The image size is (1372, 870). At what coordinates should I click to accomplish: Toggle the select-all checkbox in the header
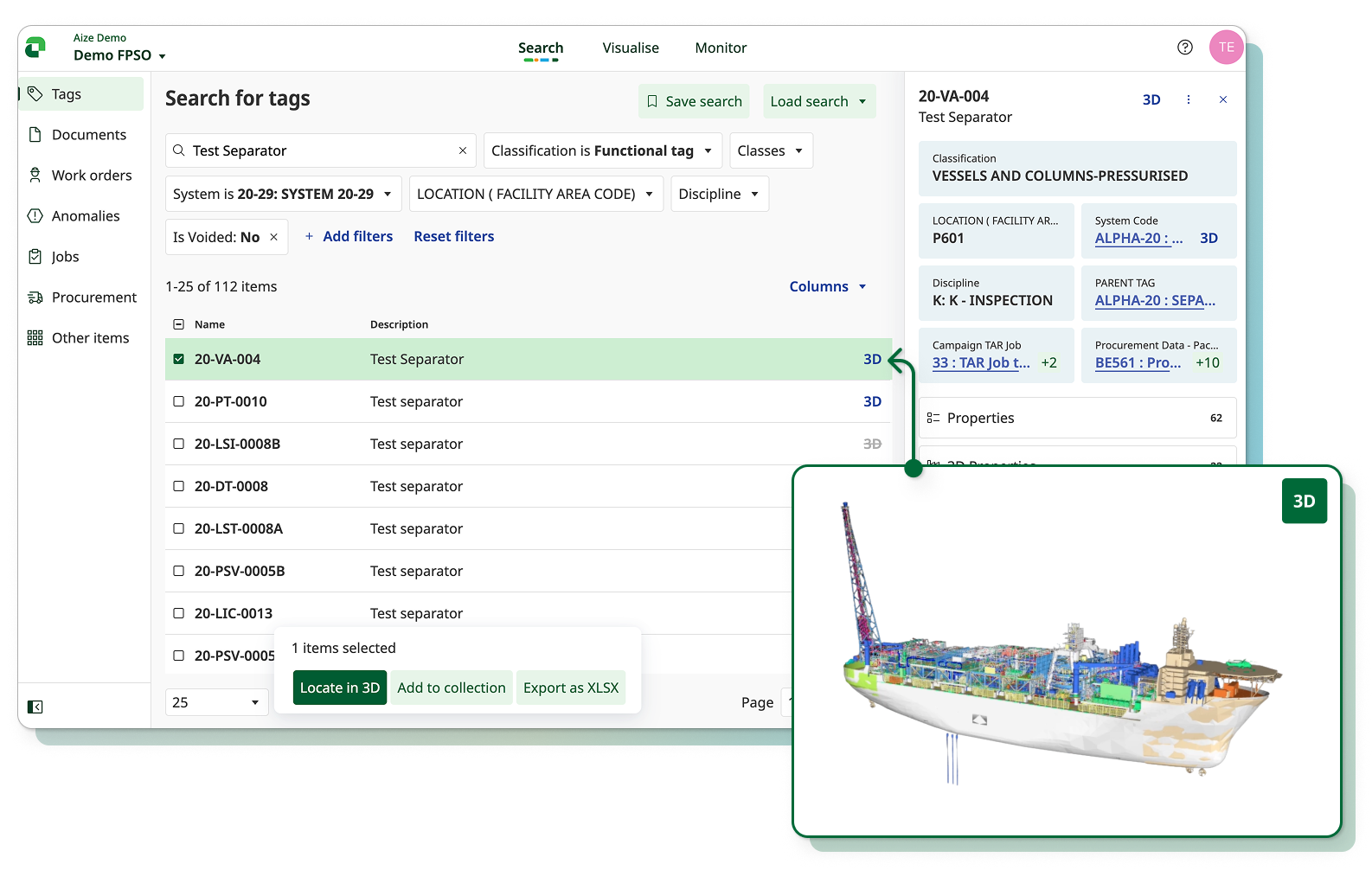[179, 324]
